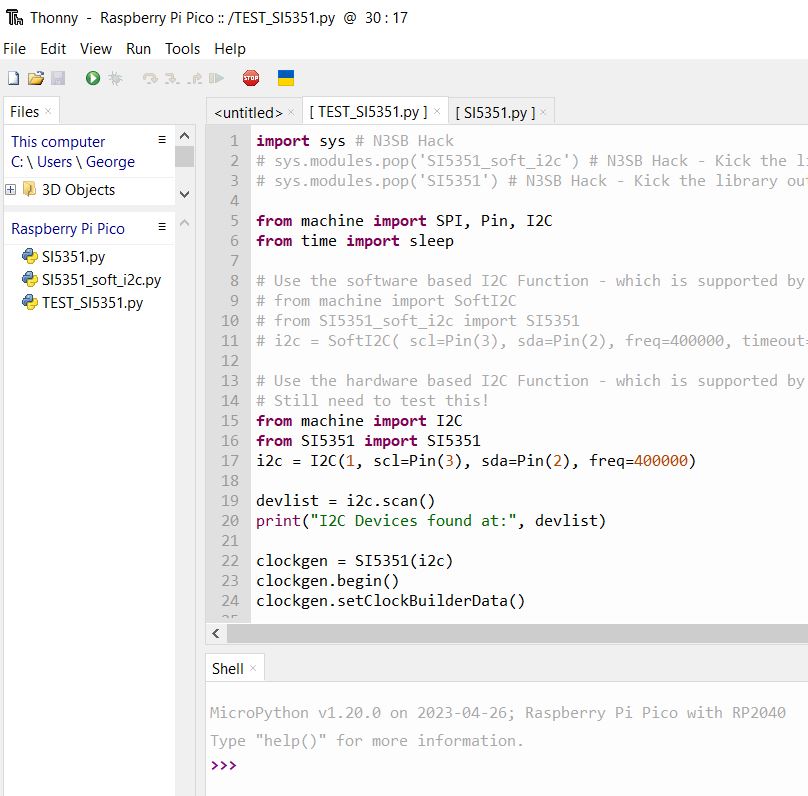808x796 pixels.
Task: Click the Thonny application logo icon
Action: pos(14,17)
